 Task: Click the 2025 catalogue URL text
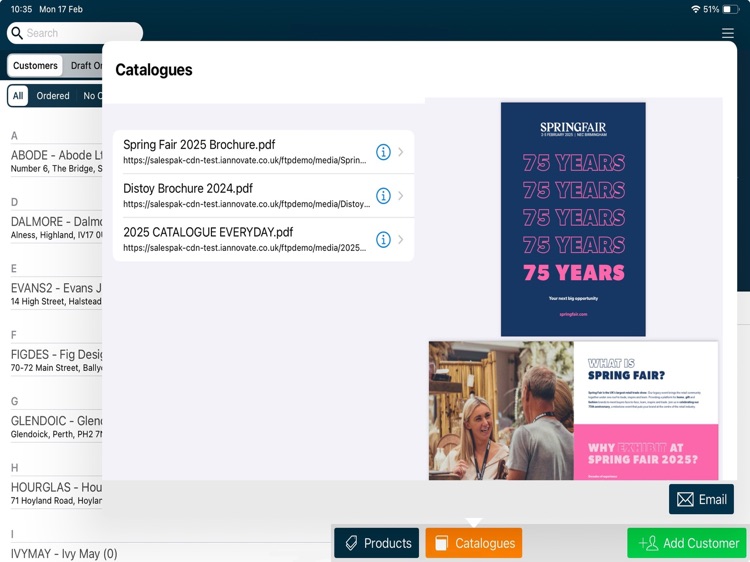245,248
